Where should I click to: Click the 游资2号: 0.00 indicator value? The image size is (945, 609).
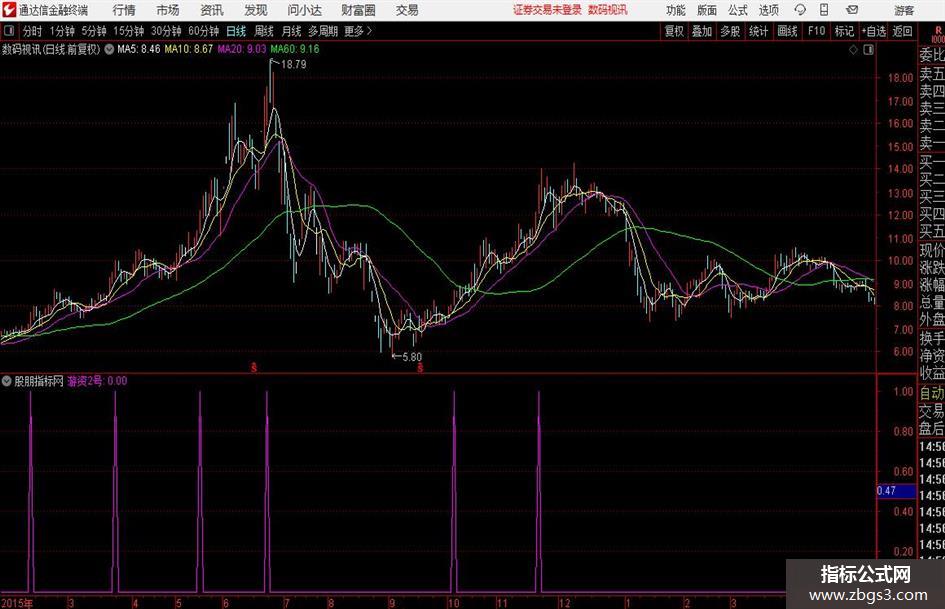point(97,381)
